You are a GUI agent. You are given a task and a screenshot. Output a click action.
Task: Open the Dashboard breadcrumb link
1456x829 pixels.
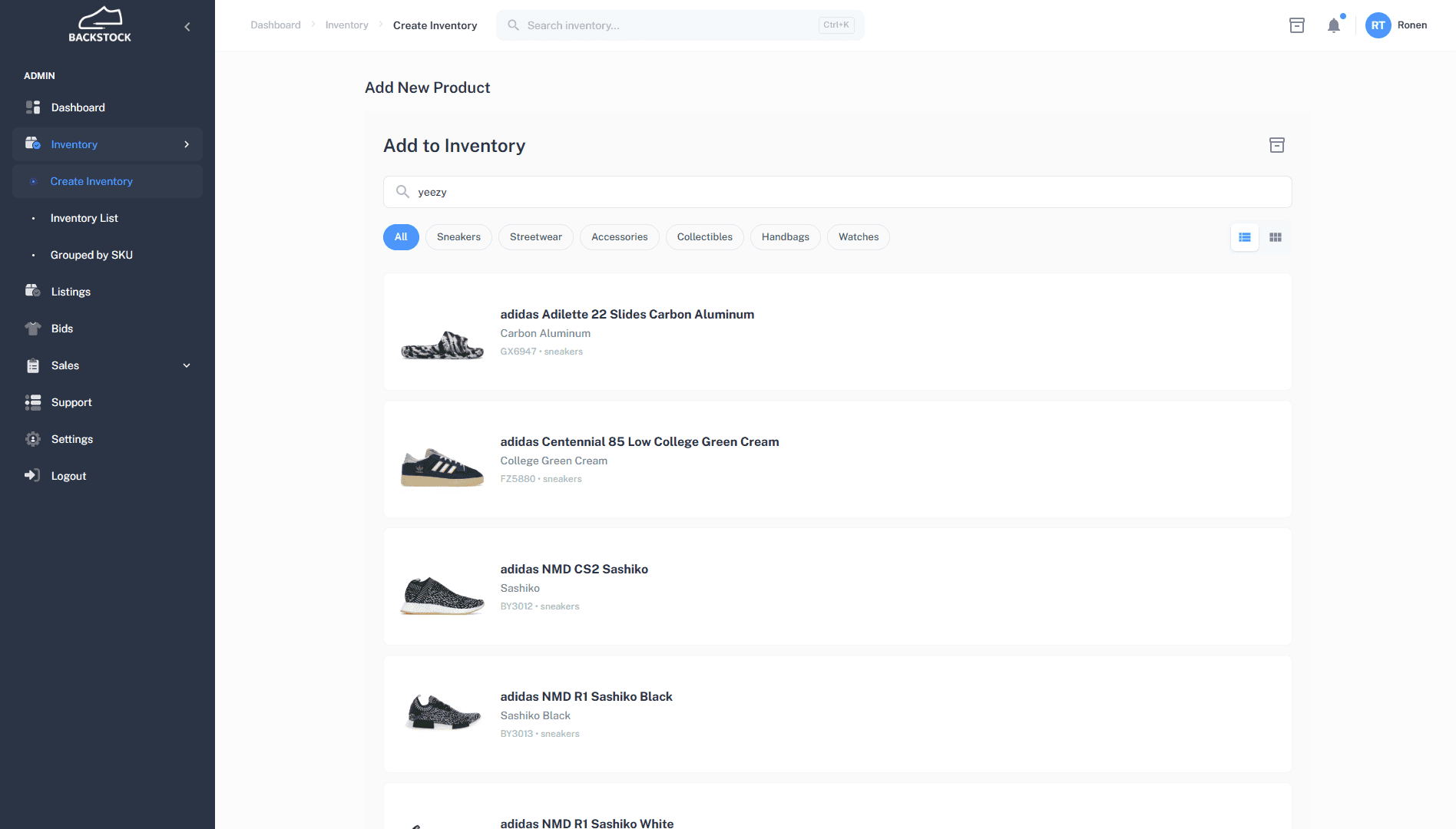click(275, 25)
